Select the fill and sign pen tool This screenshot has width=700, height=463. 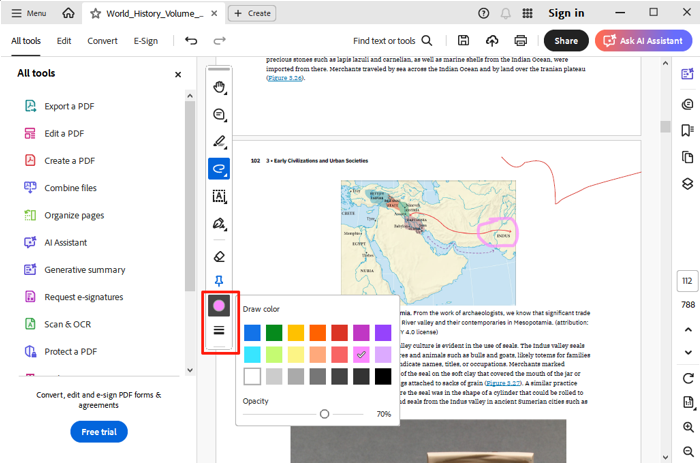click(x=219, y=223)
